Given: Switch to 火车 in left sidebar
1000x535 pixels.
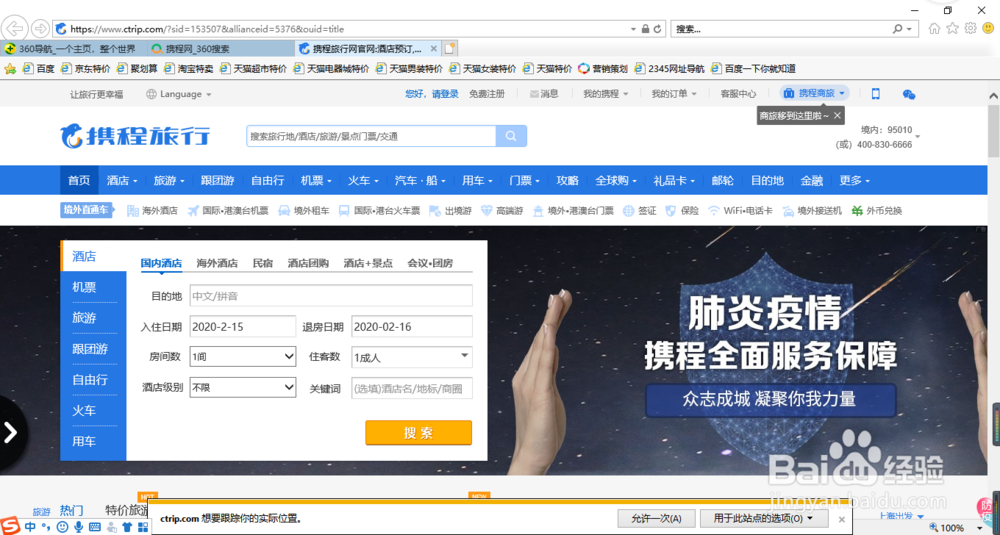Looking at the screenshot, I should coord(84,411).
